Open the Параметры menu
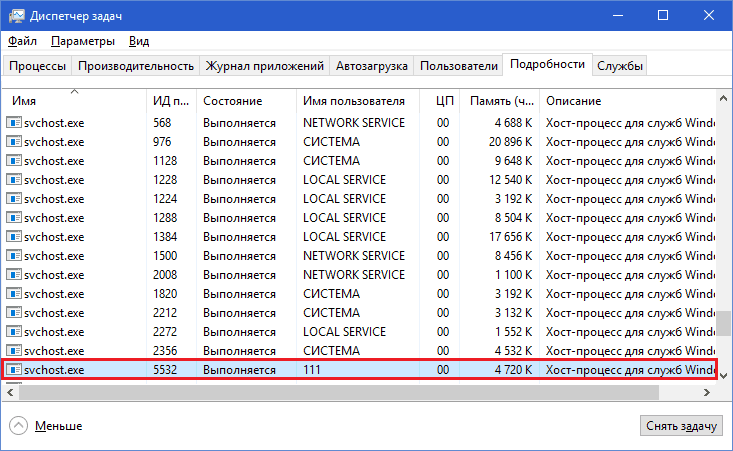 coord(83,41)
